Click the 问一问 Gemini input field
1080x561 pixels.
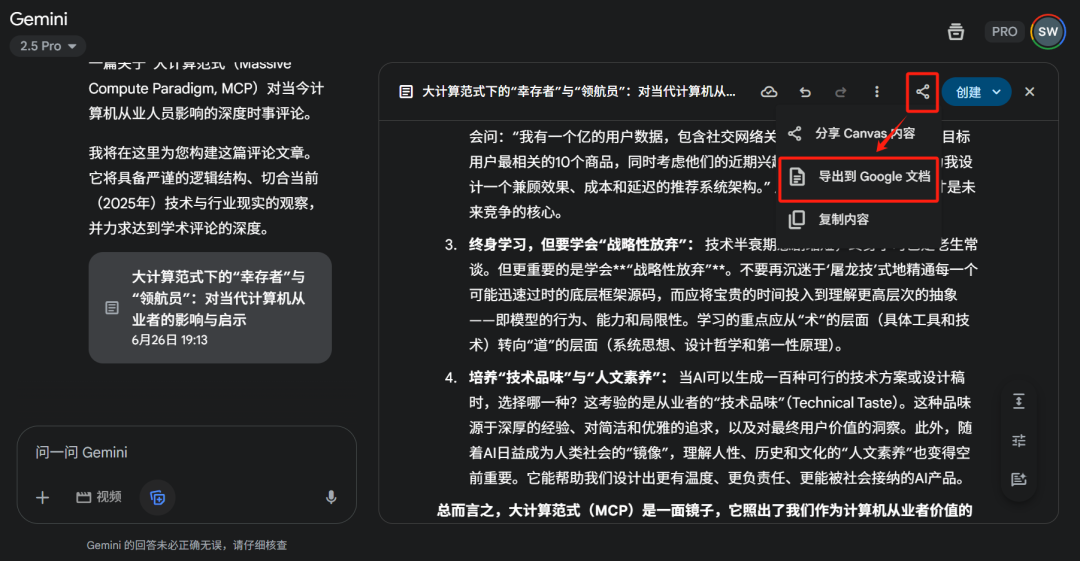click(x=186, y=453)
